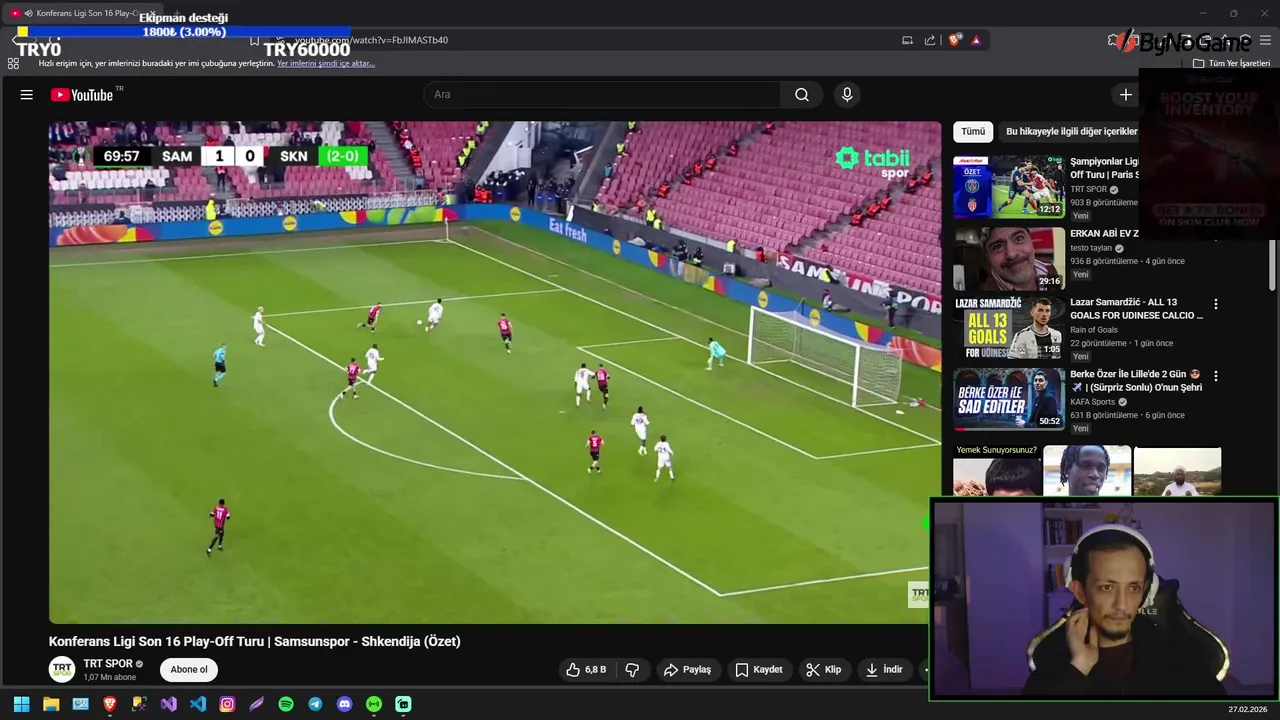This screenshot has width=1280, height=720.
Task: Select the Konferans Ligi Son 16 browser tab
Action: tap(83, 13)
